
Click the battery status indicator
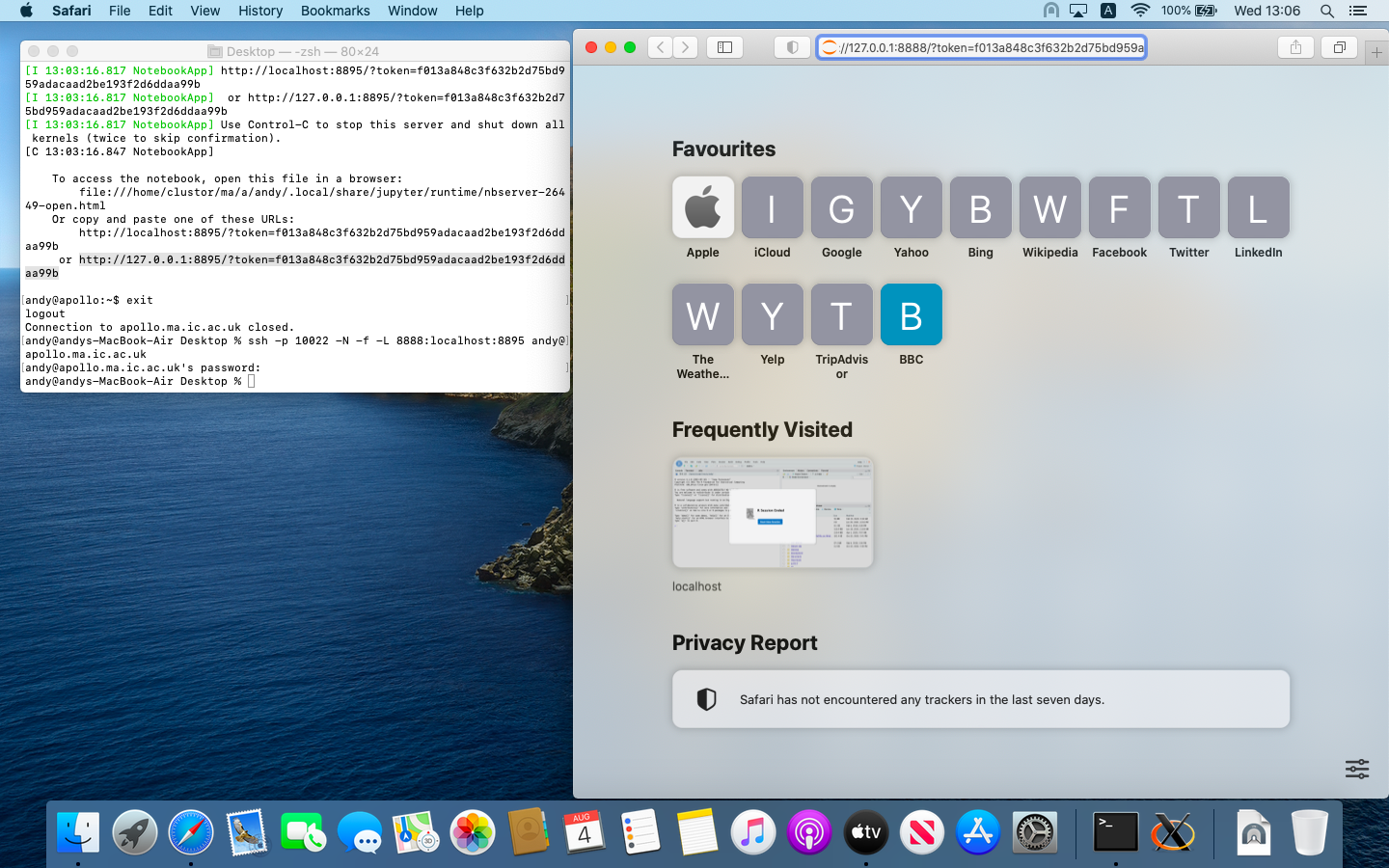1189,11
